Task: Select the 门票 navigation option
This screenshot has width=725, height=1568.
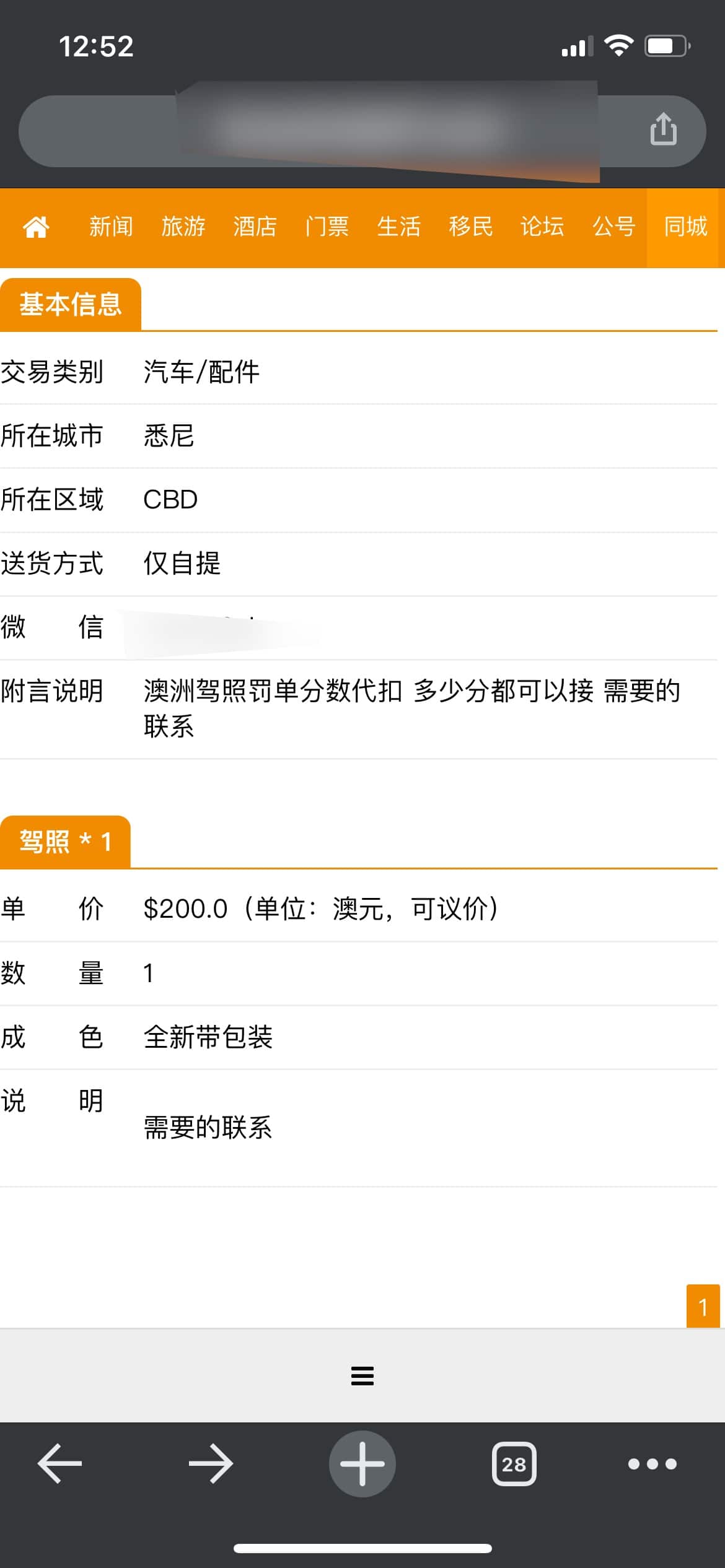Action: pos(328,227)
